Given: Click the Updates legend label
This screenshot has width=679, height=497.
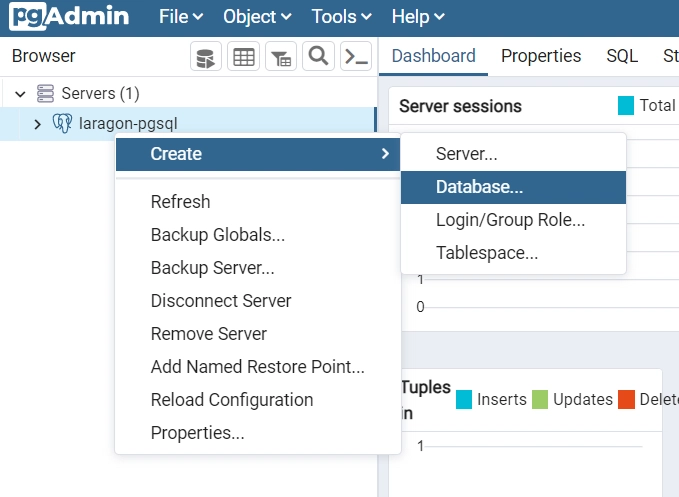Looking at the screenshot, I should (x=583, y=400).
